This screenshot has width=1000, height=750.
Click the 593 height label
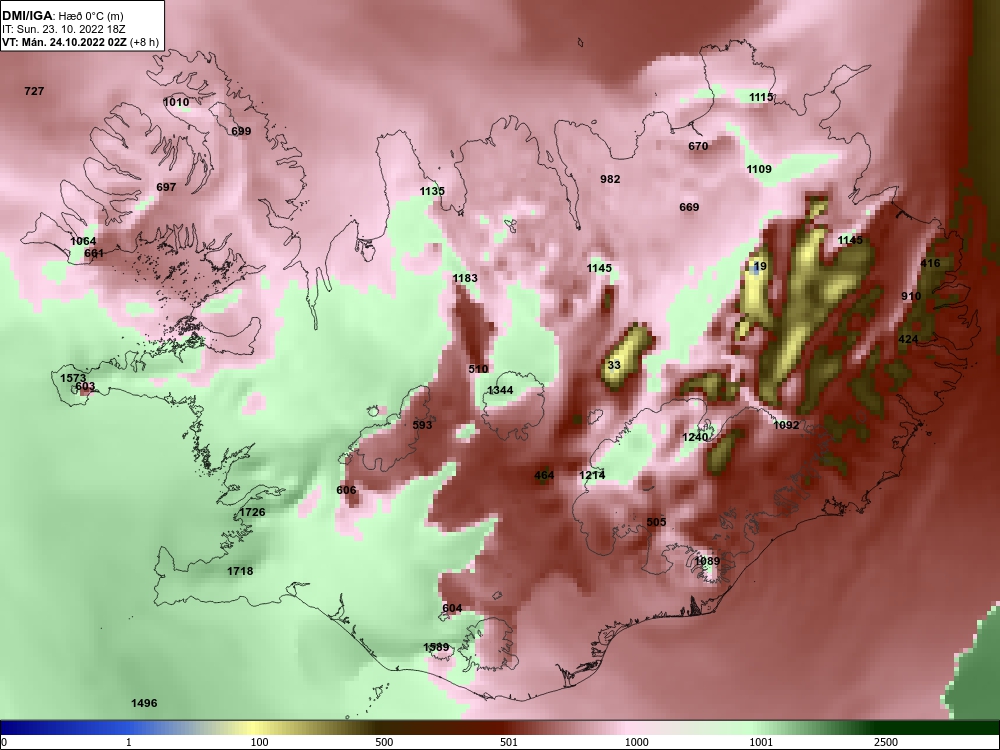(x=422, y=425)
